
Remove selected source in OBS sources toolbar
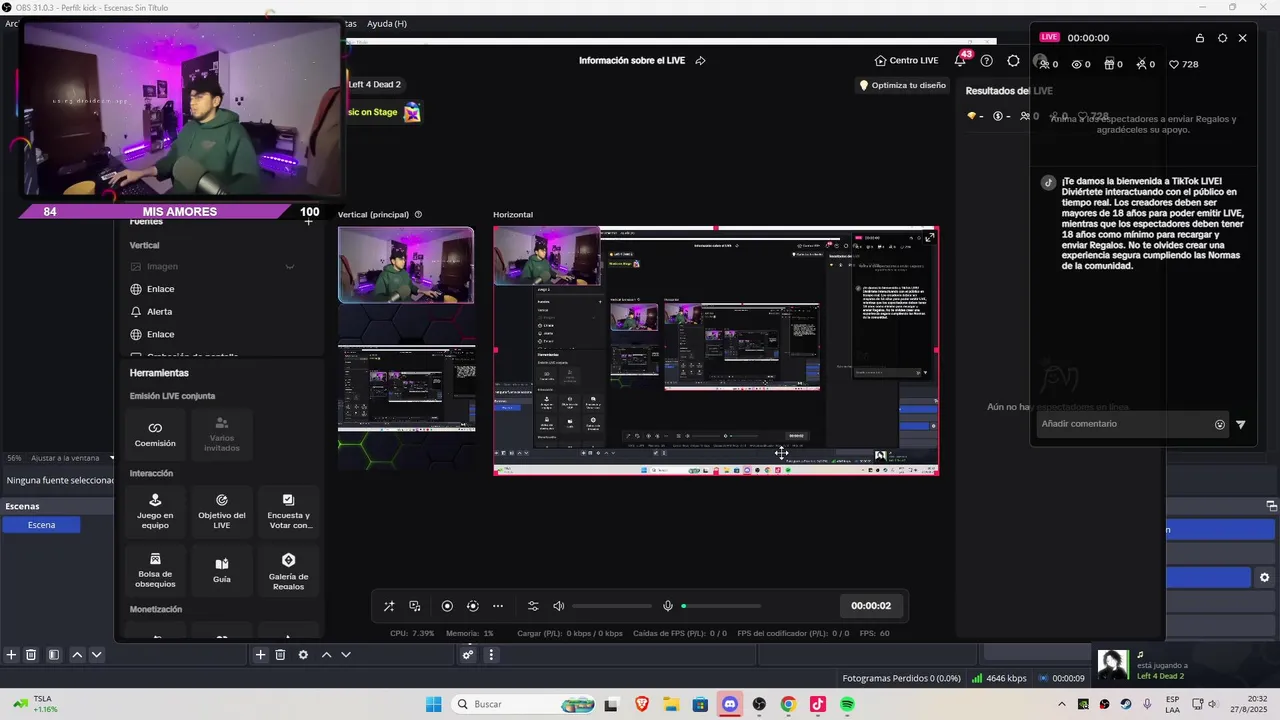[x=280, y=655]
